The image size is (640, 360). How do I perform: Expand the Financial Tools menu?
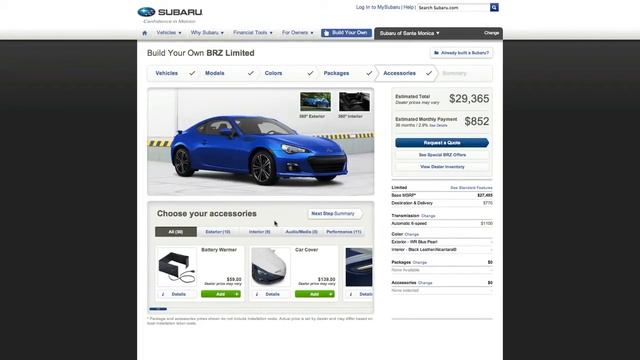coord(253,33)
